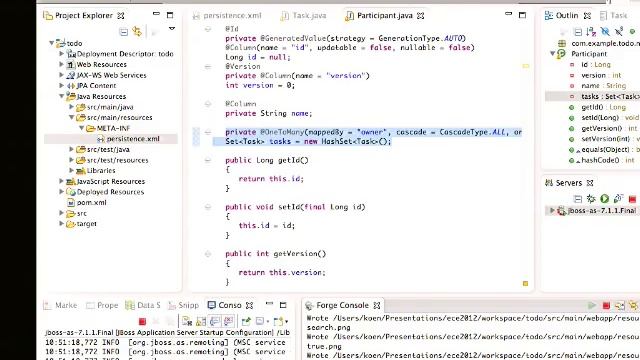The height and width of the screenshot is (360, 640).
Task: Place cursor on 'int version = 0;' line
Action: (x=260, y=85)
